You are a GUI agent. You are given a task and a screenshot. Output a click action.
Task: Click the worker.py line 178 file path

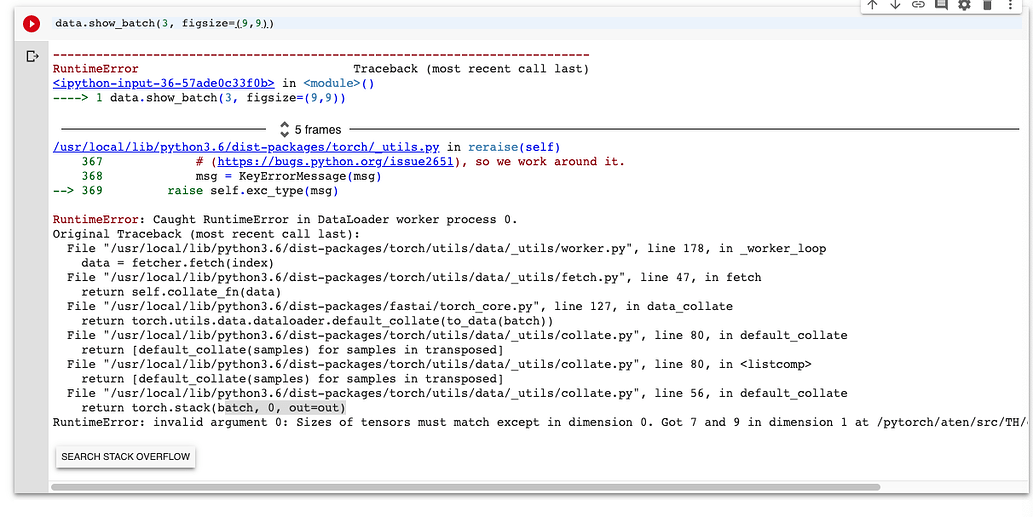447,248
